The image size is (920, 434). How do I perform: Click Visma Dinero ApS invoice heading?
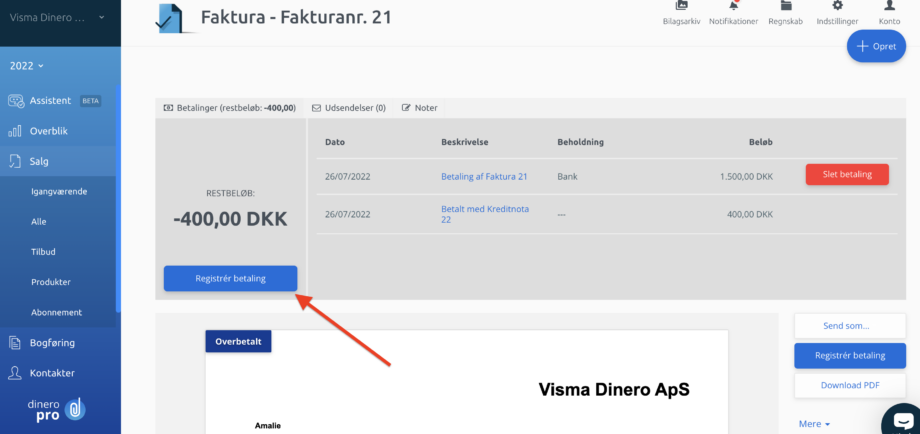coord(614,389)
